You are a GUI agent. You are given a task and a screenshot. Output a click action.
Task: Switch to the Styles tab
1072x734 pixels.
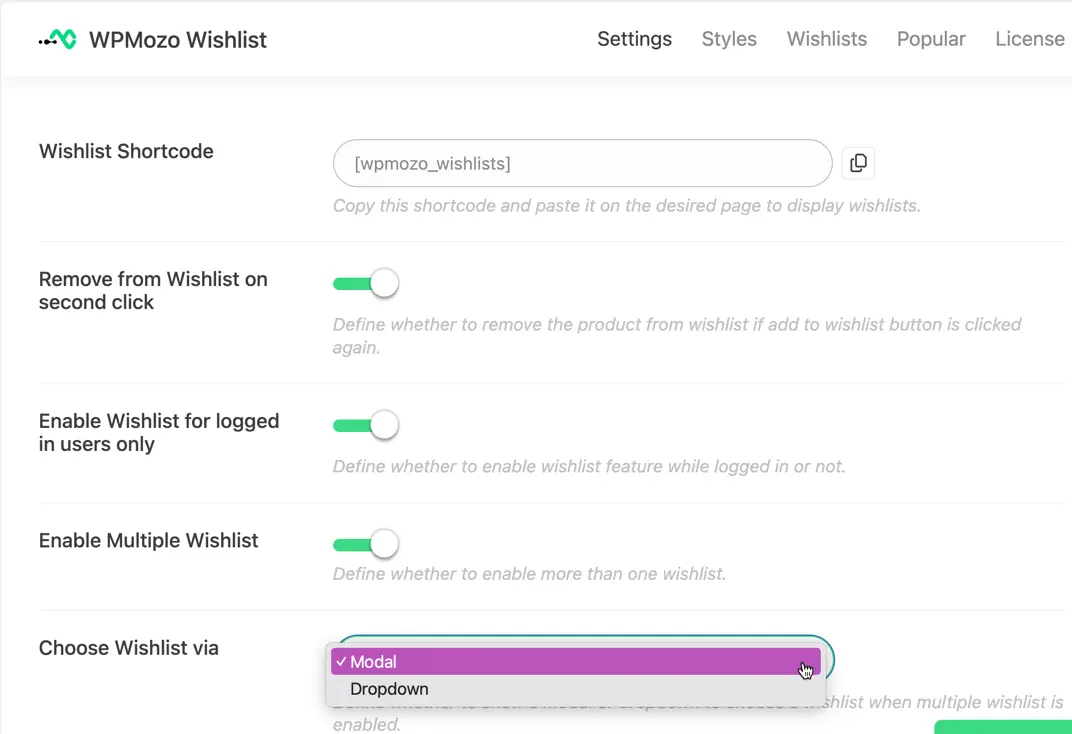pyautogui.click(x=729, y=39)
